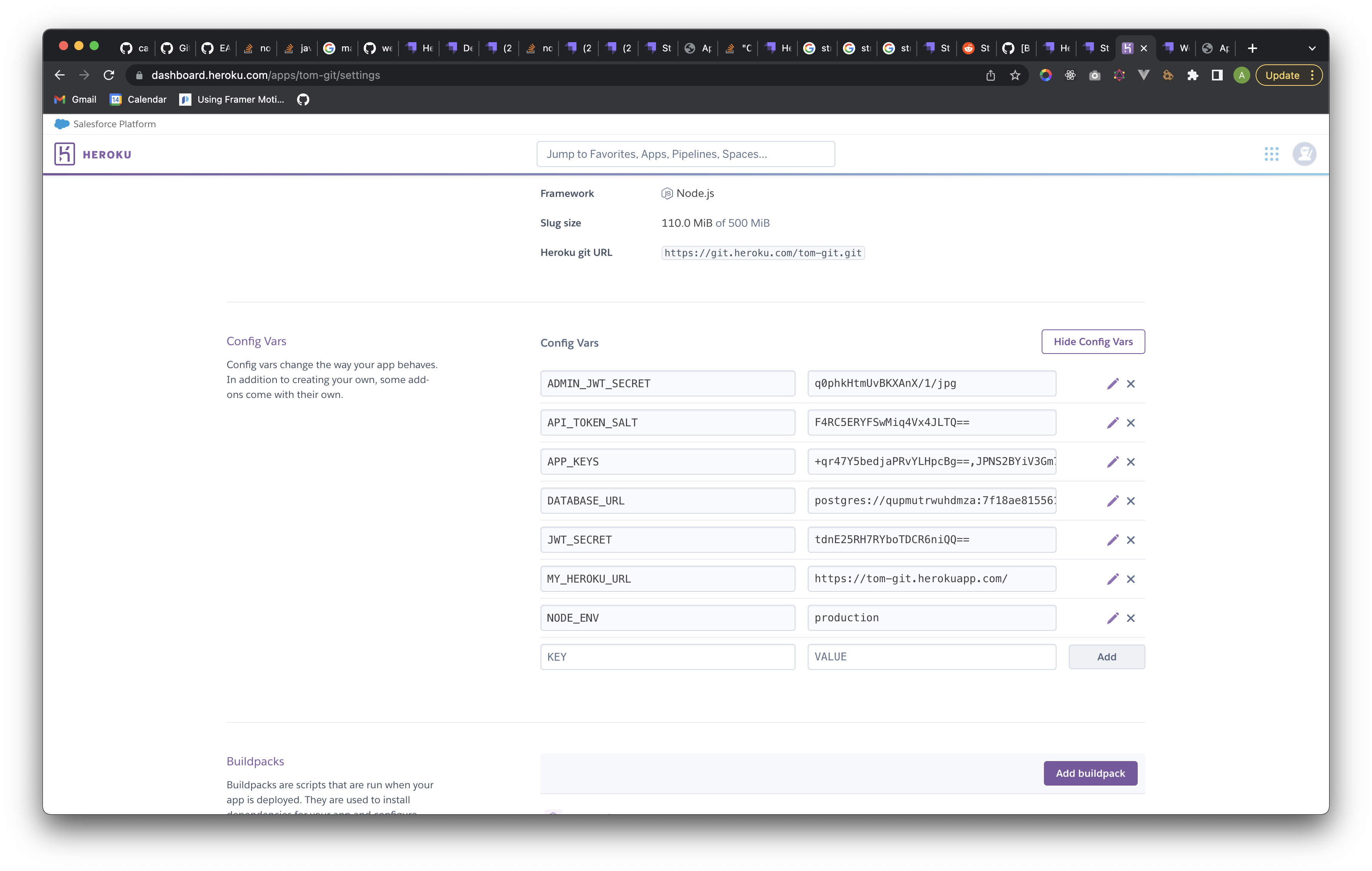Open the Apollo GraphQL DevTools extension
1372x871 pixels.
click(1119, 75)
